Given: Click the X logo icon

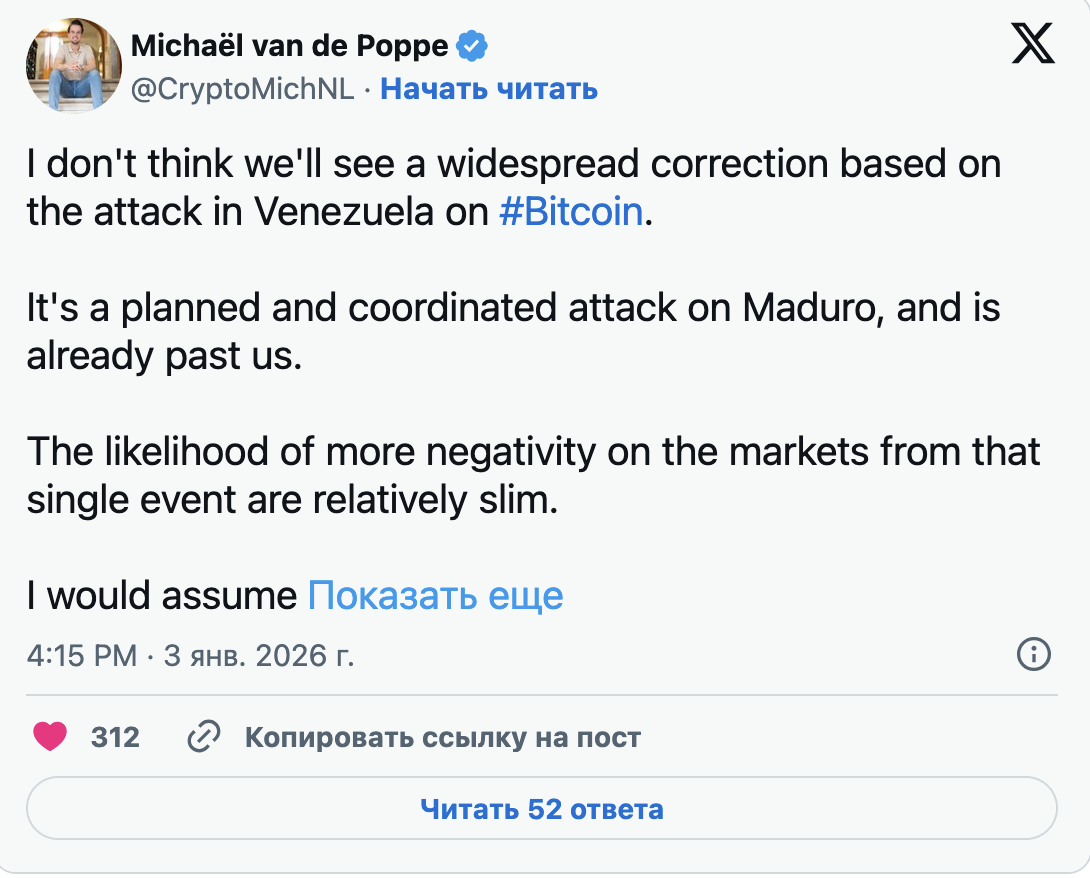Looking at the screenshot, I should 1033,43.
